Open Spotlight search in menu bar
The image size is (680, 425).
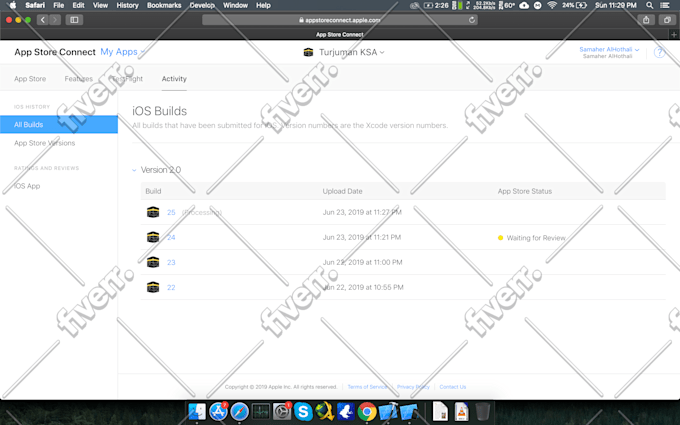649,5
